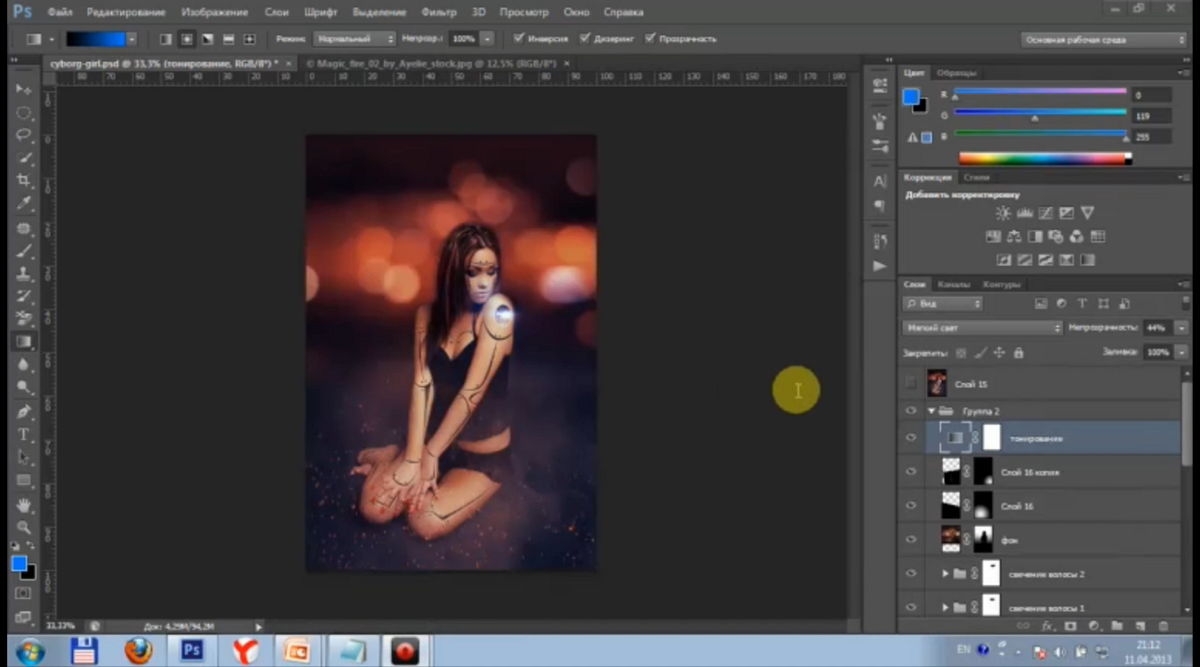Show the hidden layer Слой 15
Viewport: 1200px width, 667px height.
pyautogui.click(x=910, y=383)
